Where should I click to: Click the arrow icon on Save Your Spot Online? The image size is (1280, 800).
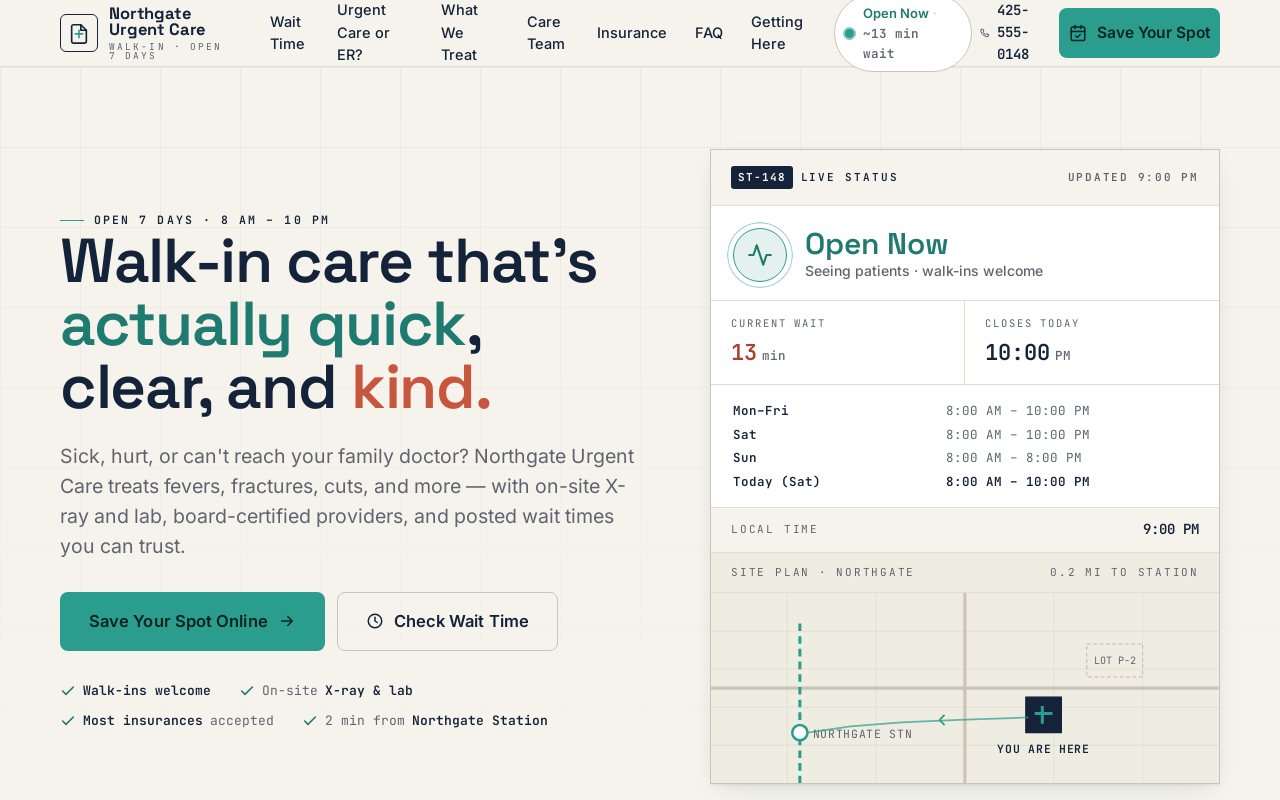click(287, 621)
